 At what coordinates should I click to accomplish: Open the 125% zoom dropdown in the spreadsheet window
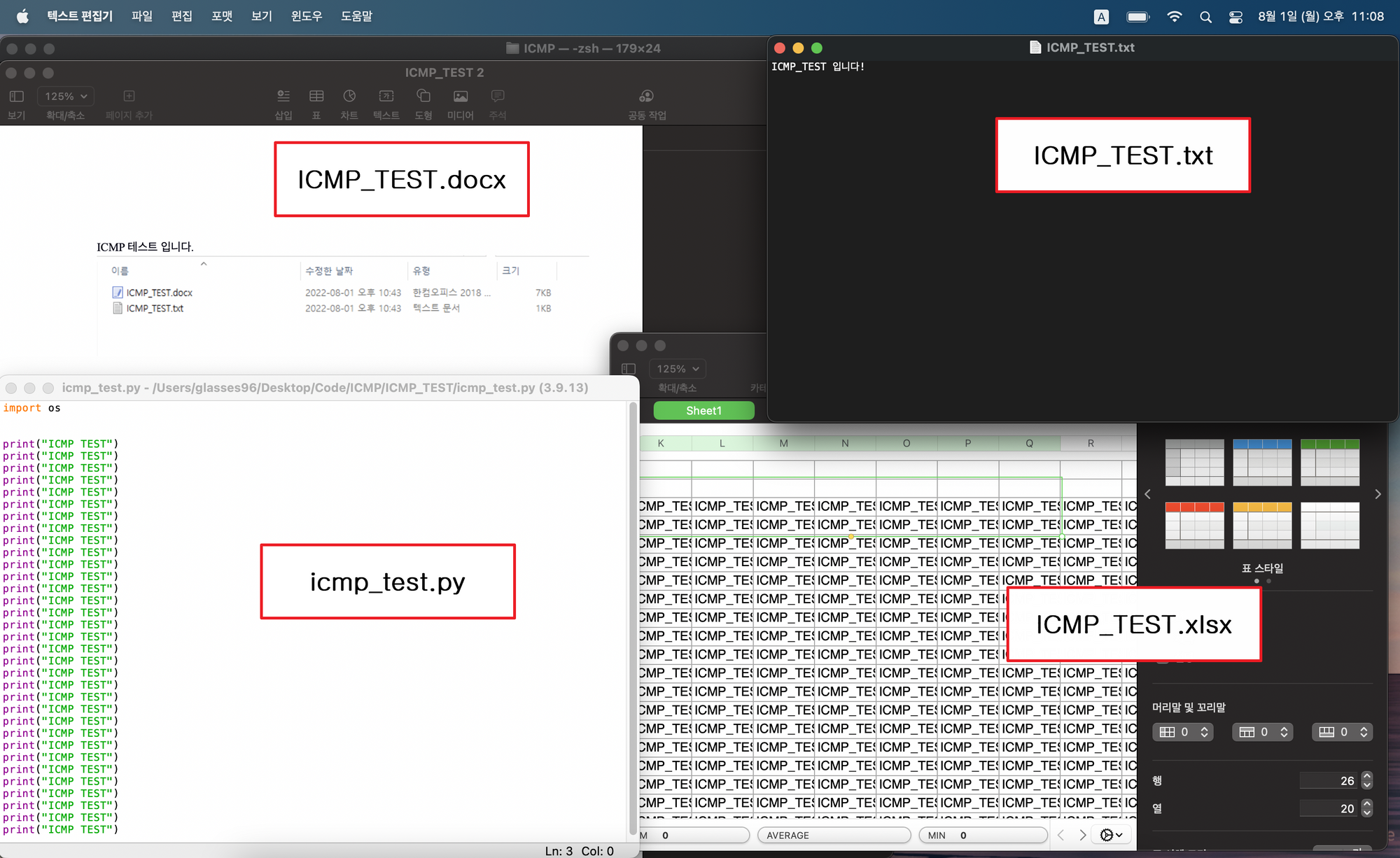[x=678, y=369]
